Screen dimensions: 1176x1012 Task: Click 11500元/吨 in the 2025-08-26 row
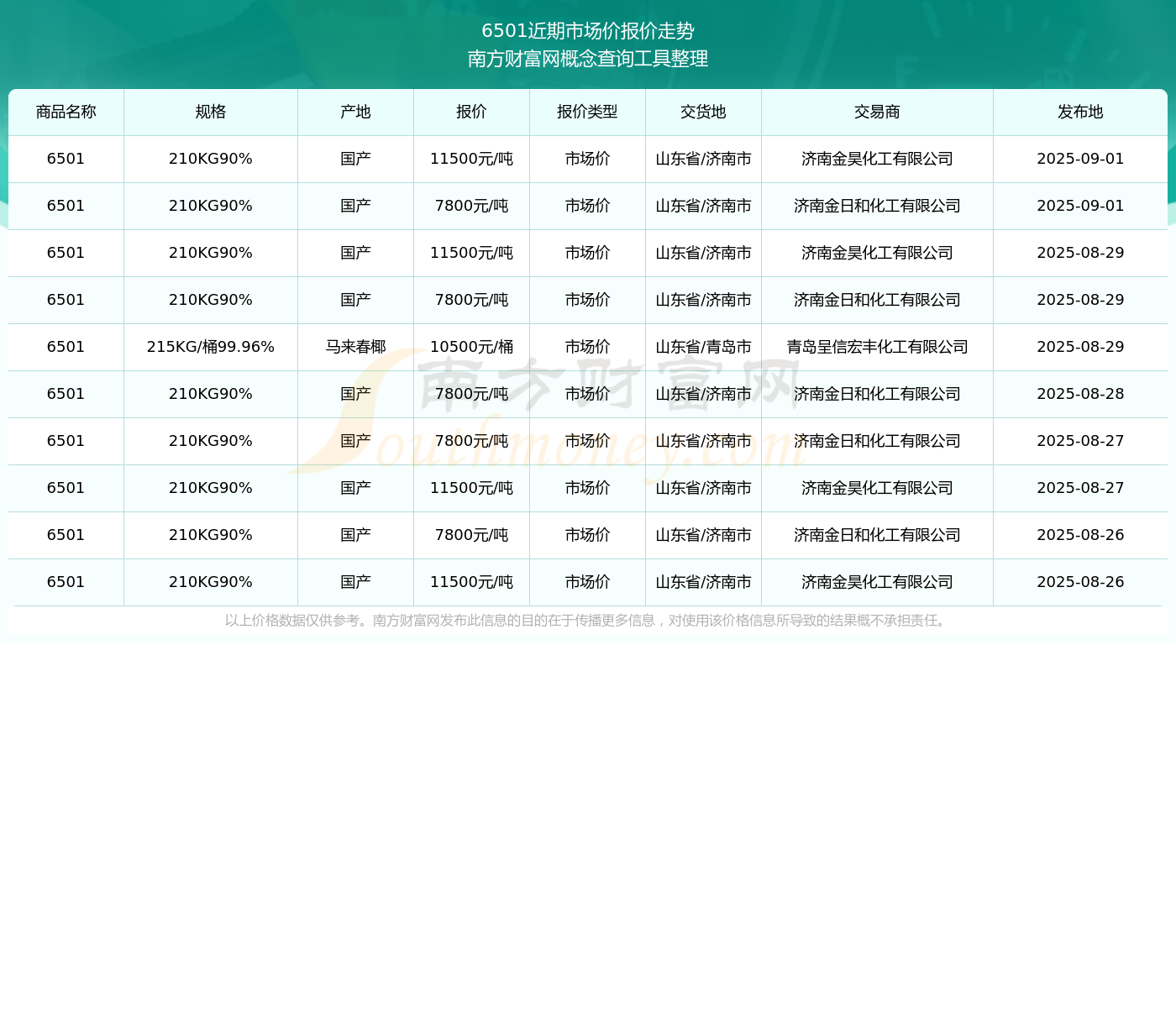(472, 582)
